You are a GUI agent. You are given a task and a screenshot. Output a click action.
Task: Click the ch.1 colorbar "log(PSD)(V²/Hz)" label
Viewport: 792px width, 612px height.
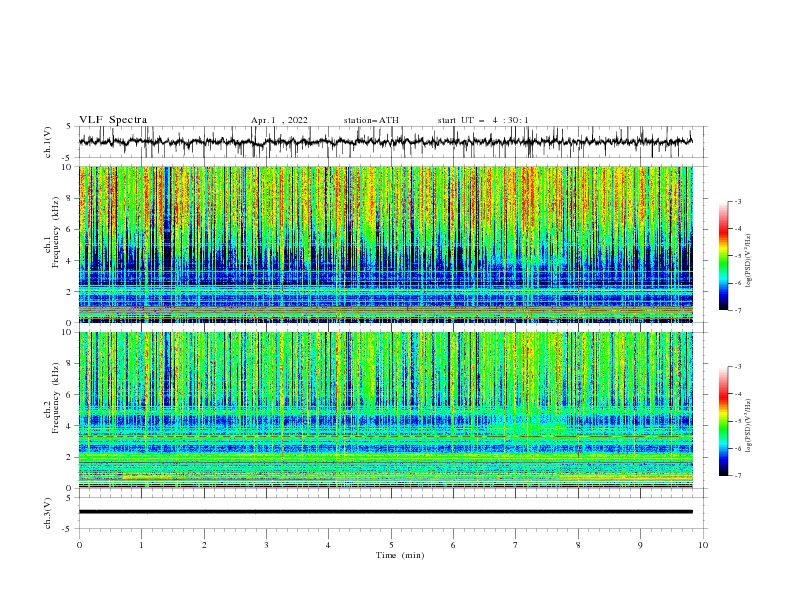coord(749,261)
